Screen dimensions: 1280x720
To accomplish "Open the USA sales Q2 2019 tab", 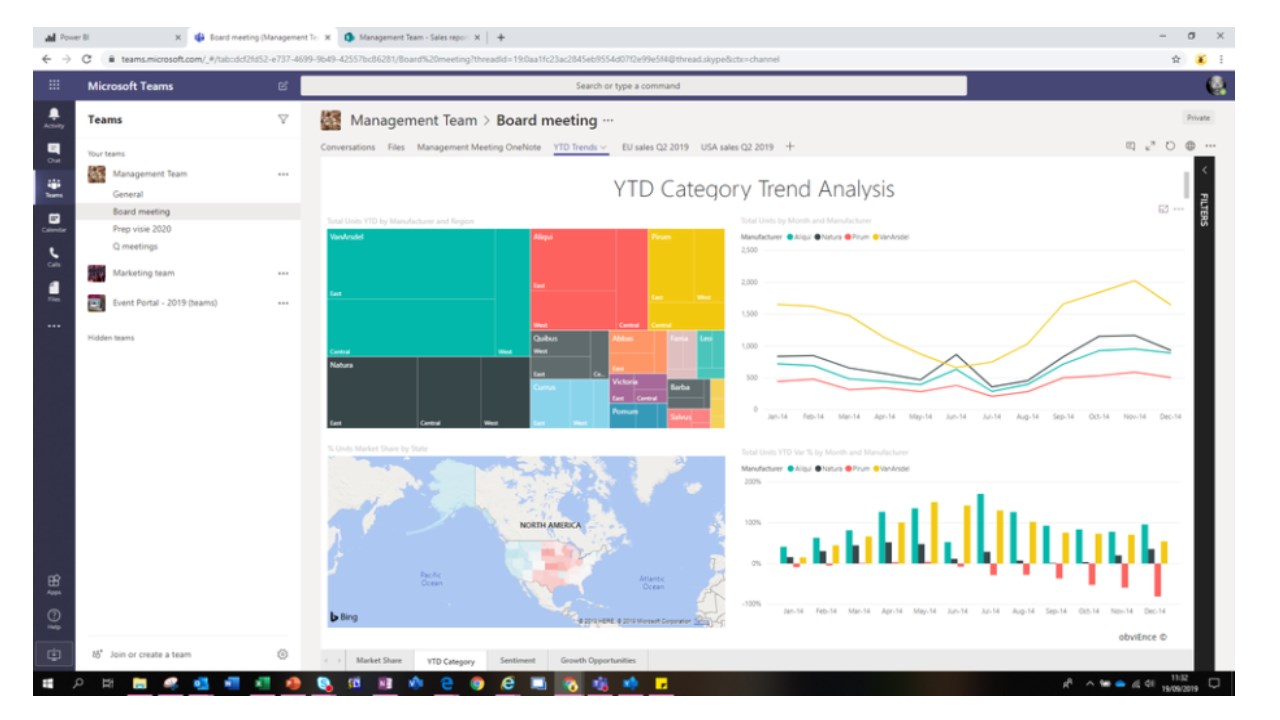I will click(x=737, y=147).
